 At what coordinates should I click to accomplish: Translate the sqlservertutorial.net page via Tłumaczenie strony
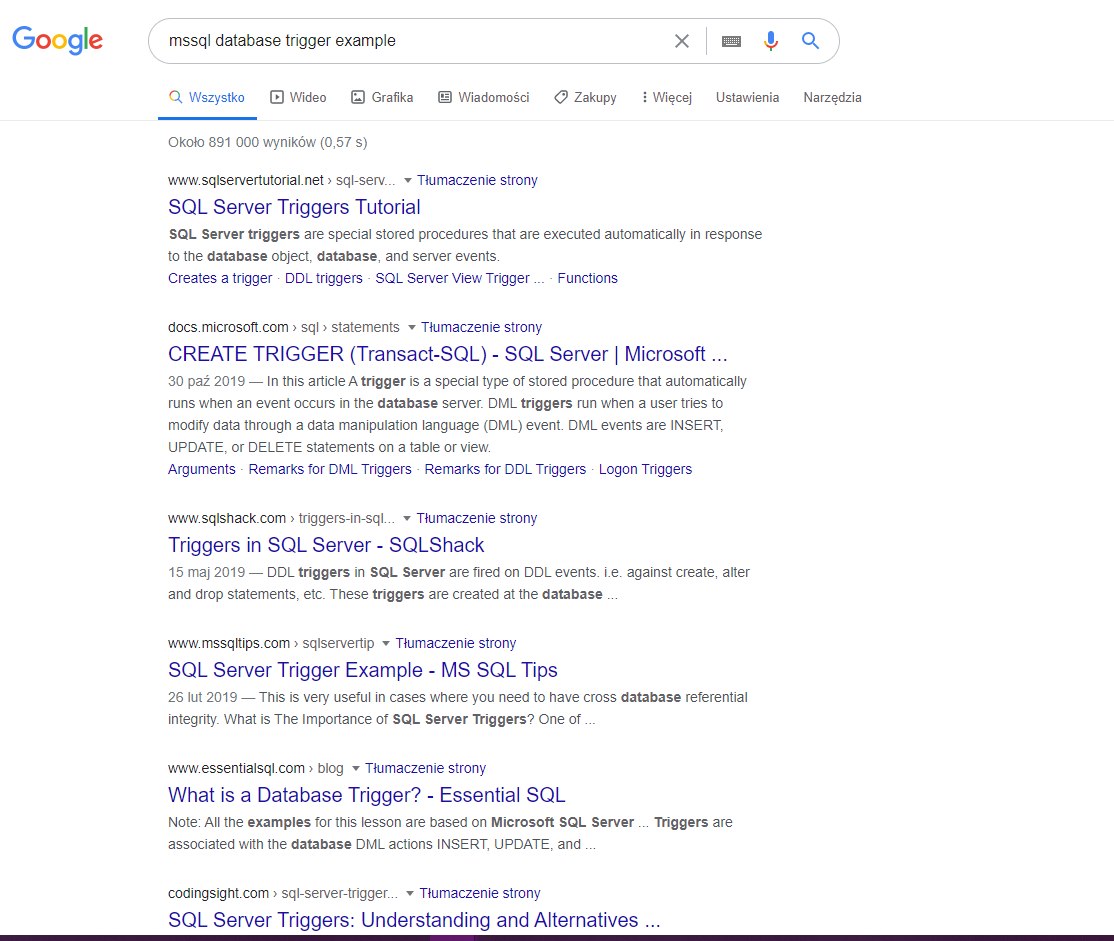coord(477,181)
